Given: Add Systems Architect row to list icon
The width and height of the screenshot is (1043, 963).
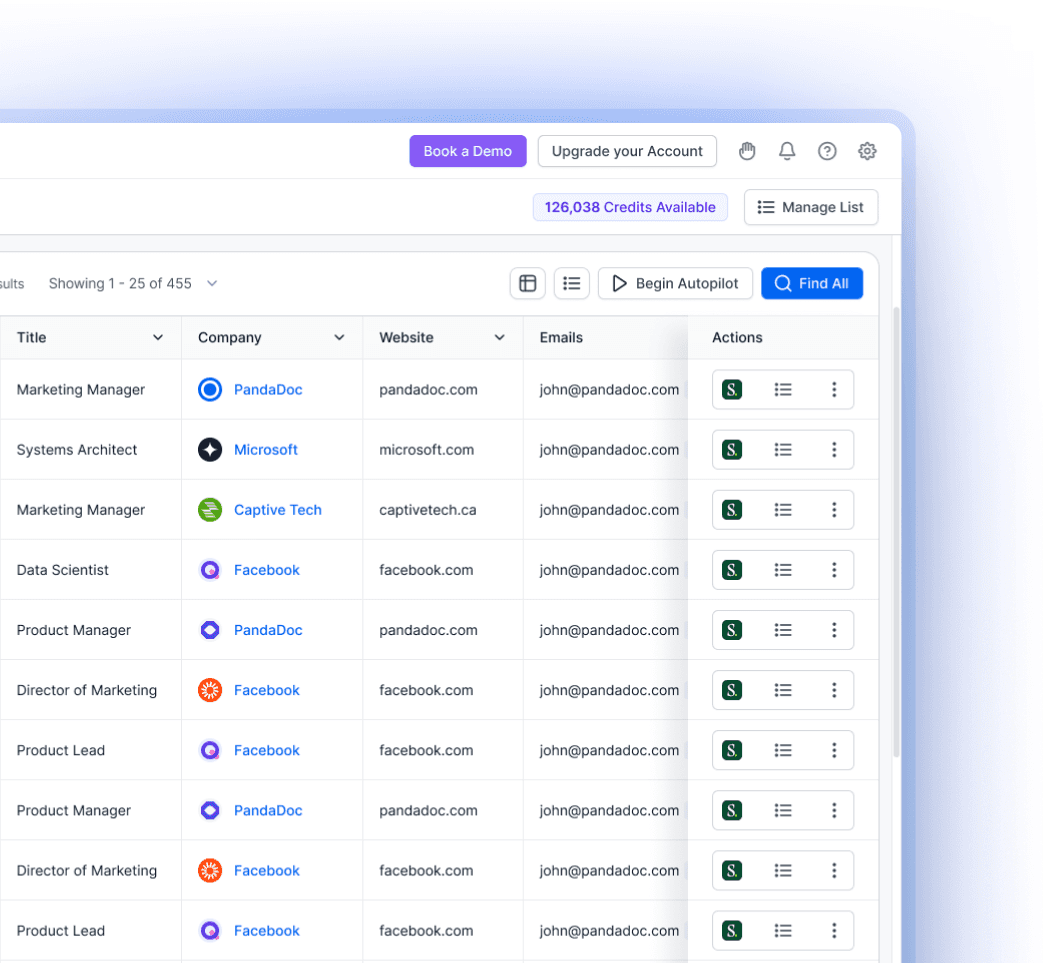Looking at the screenshot, I should tap(783, 450).
